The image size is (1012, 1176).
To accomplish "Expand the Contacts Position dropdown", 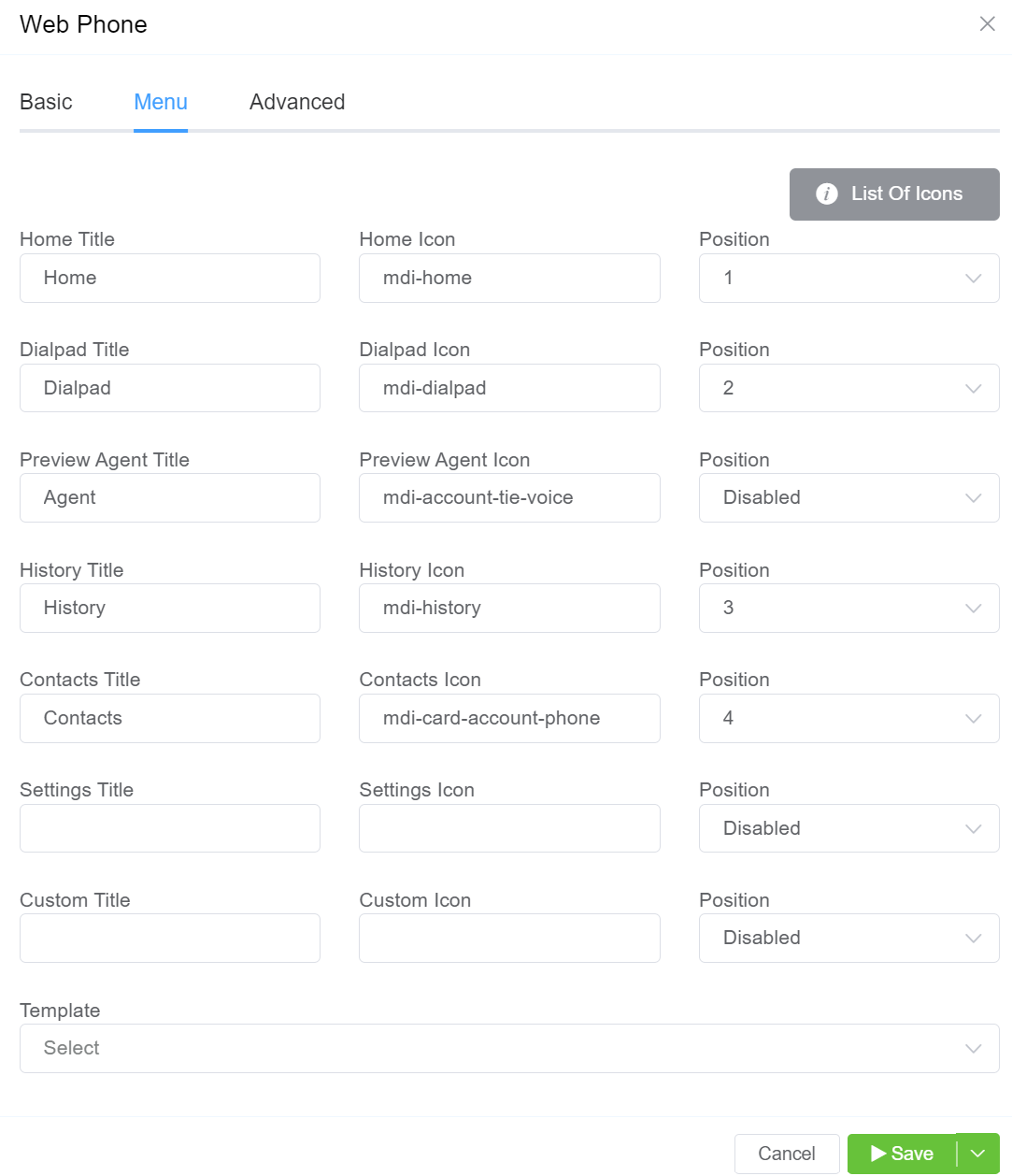I will (x=848, y=718).
